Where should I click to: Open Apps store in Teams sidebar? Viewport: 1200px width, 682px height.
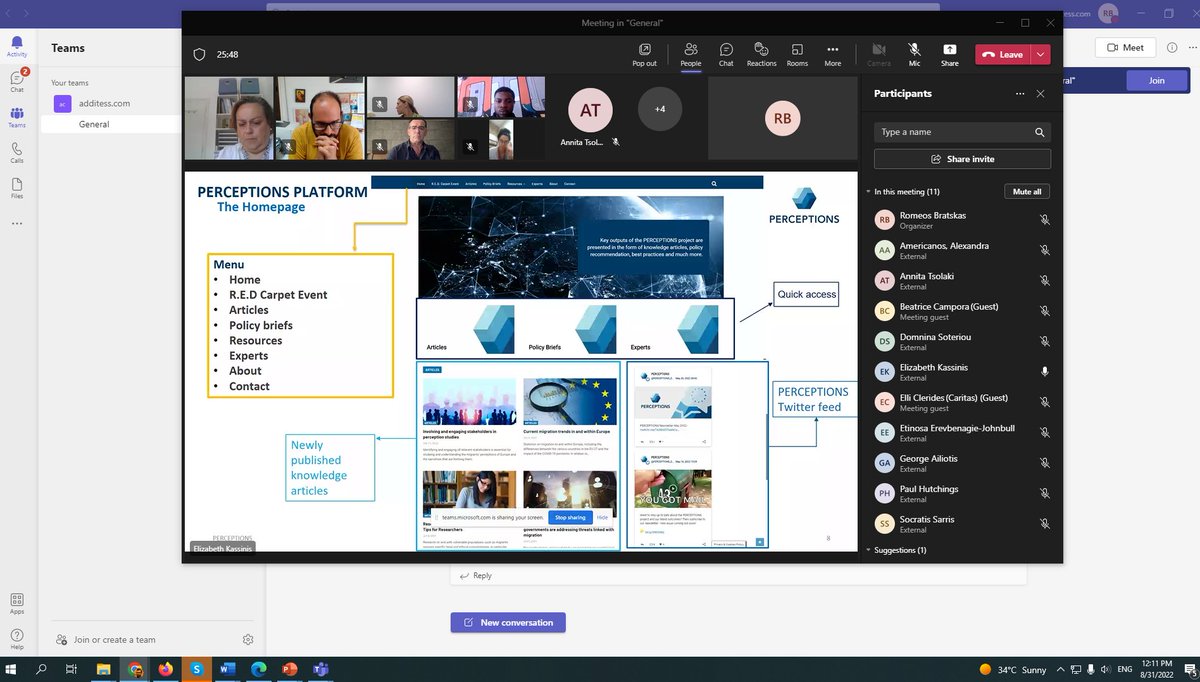coord(17,603)
